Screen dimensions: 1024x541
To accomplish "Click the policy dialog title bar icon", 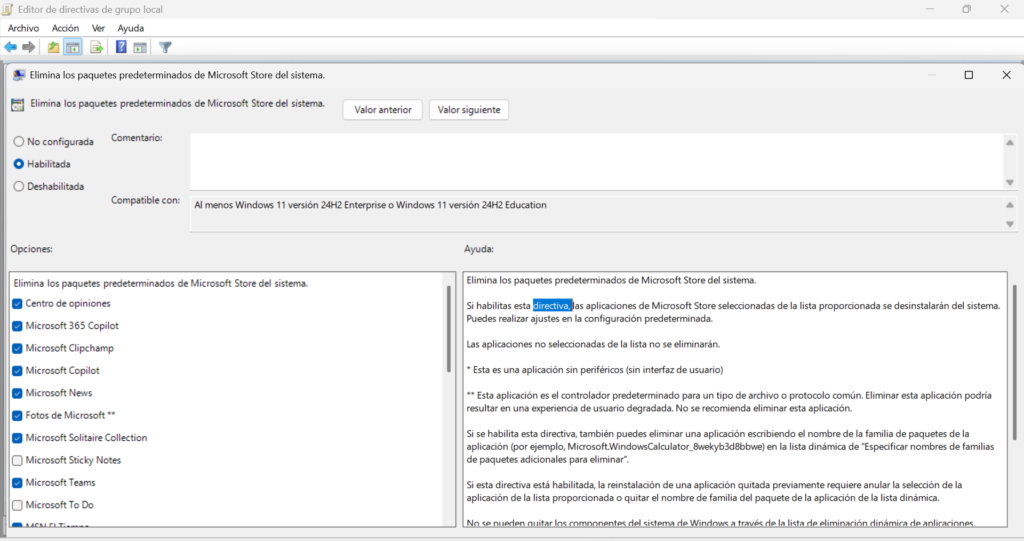I will pos(19,75).
